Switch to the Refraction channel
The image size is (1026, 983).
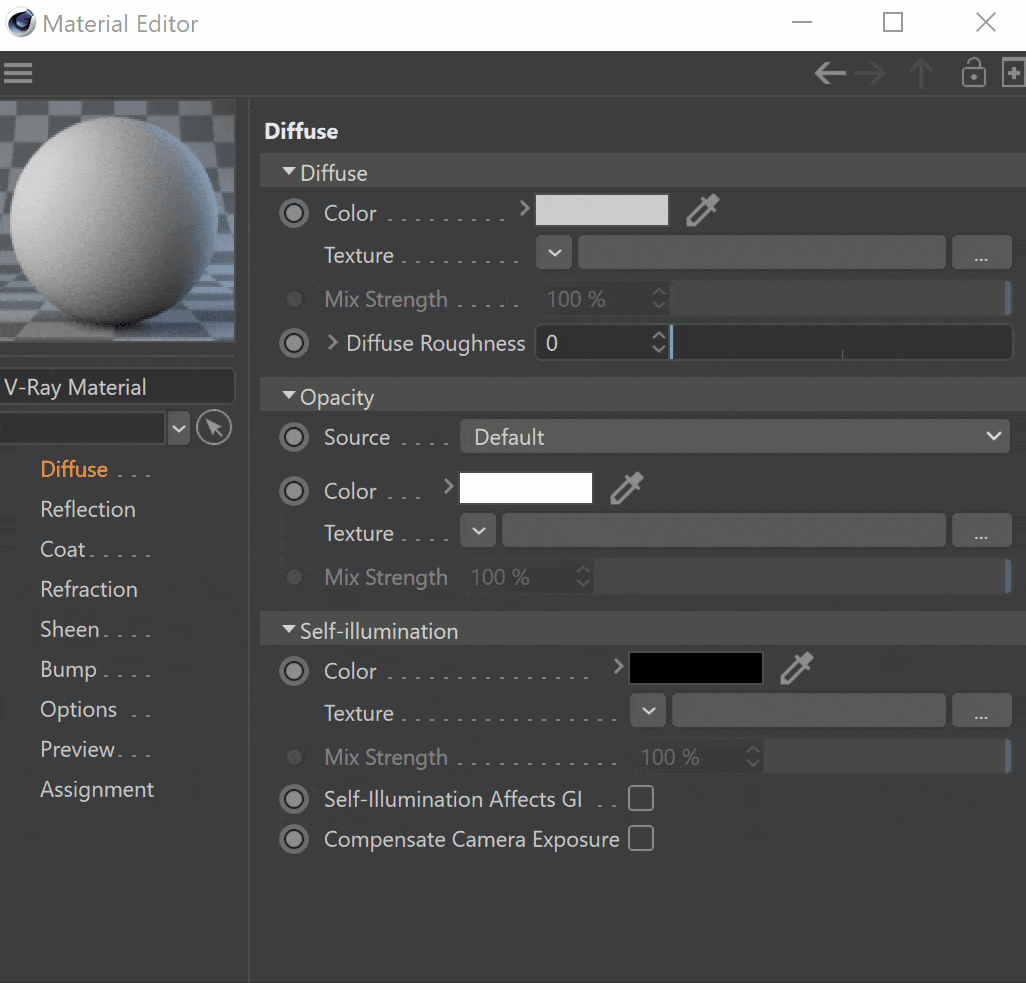89,589
